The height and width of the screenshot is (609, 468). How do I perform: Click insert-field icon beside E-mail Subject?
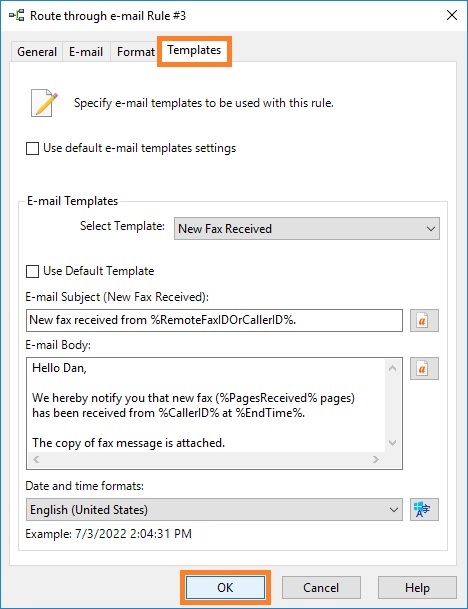(x=424, y=320)
